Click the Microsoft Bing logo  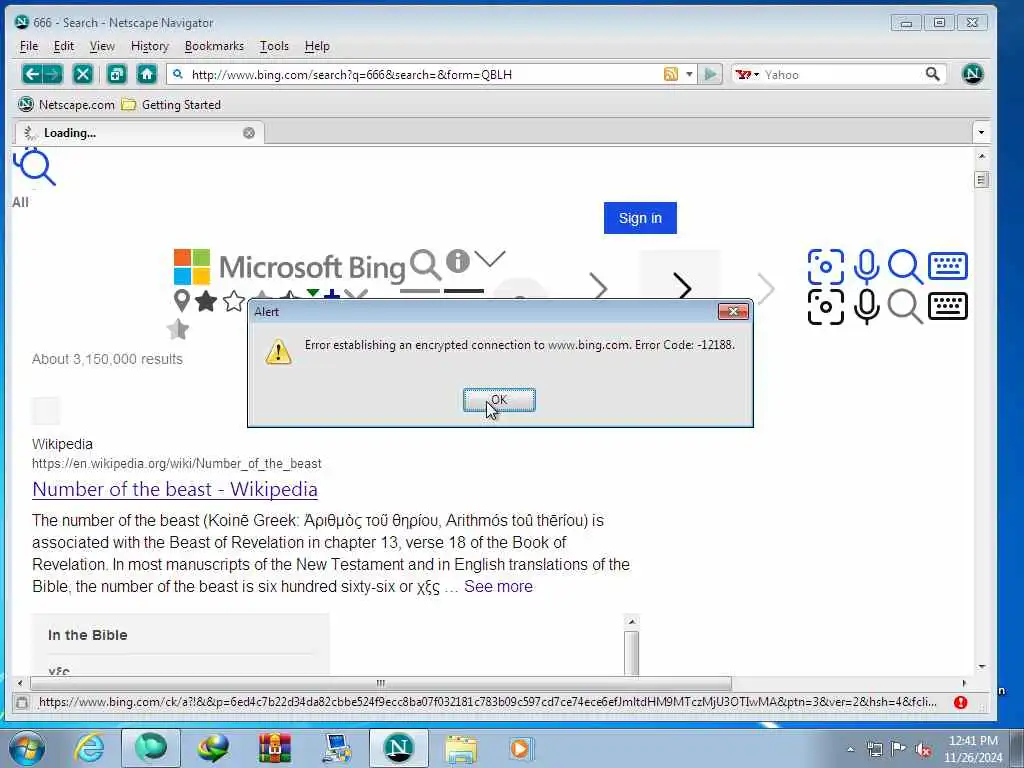tap(289, 266)
